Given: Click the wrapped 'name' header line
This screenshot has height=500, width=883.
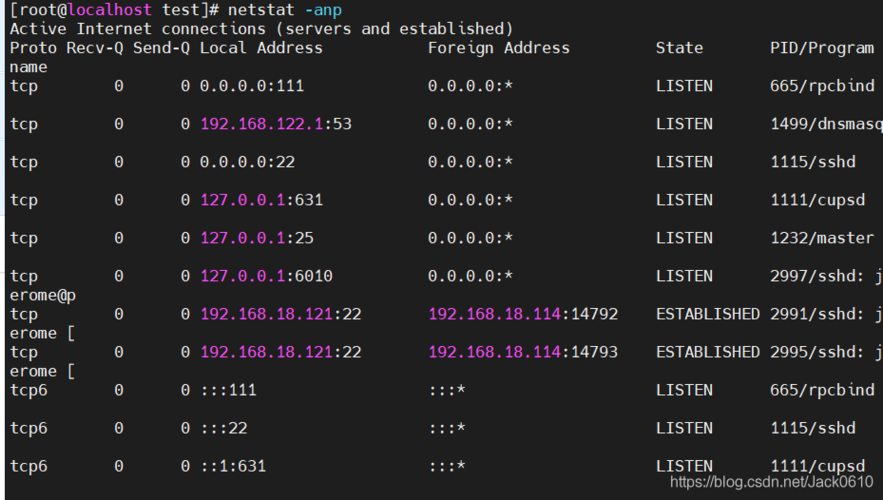Looking at the screenshot, I should tap(29, 67).
